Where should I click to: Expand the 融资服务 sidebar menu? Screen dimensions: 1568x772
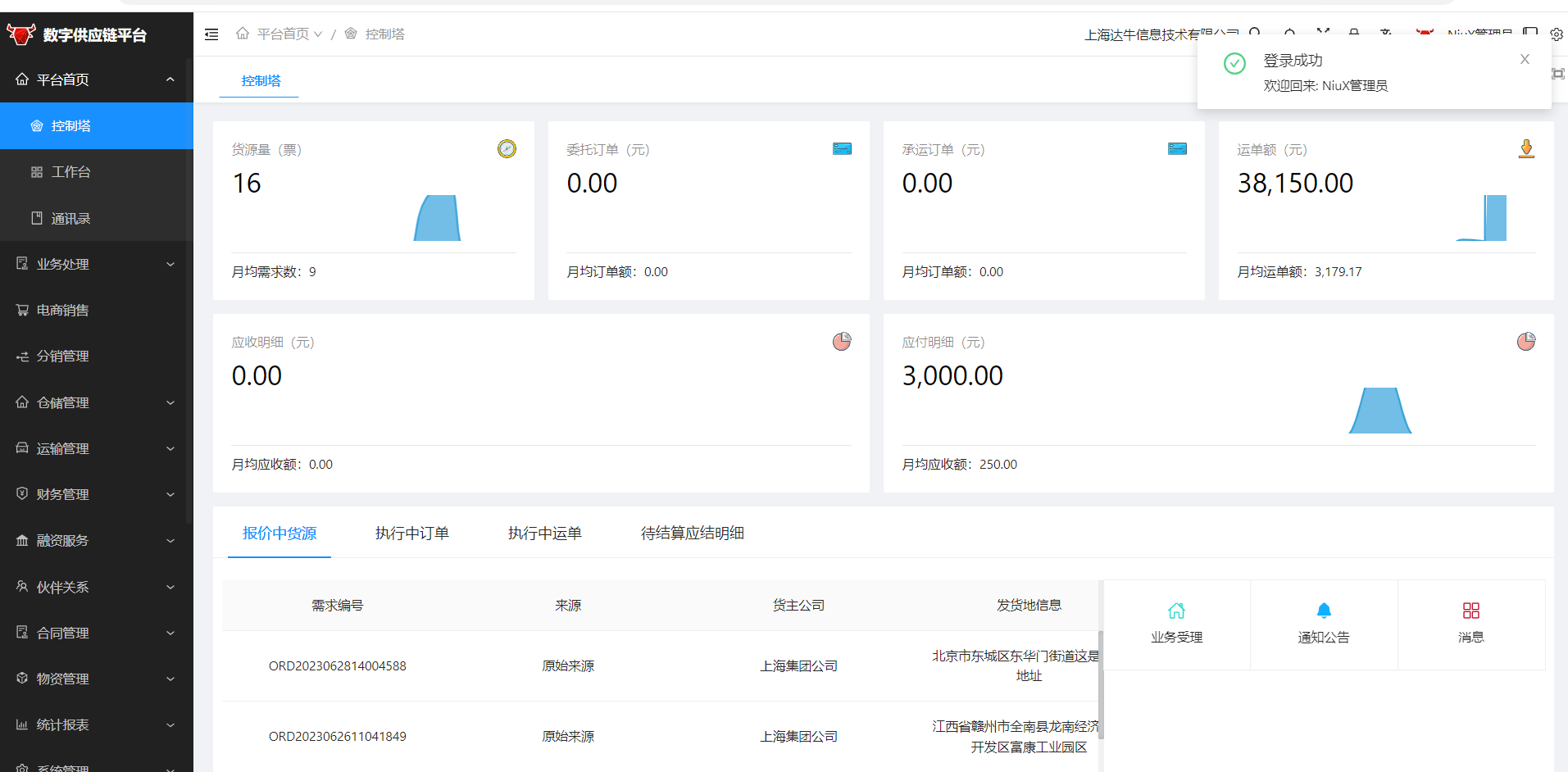[x=97, y=540]
